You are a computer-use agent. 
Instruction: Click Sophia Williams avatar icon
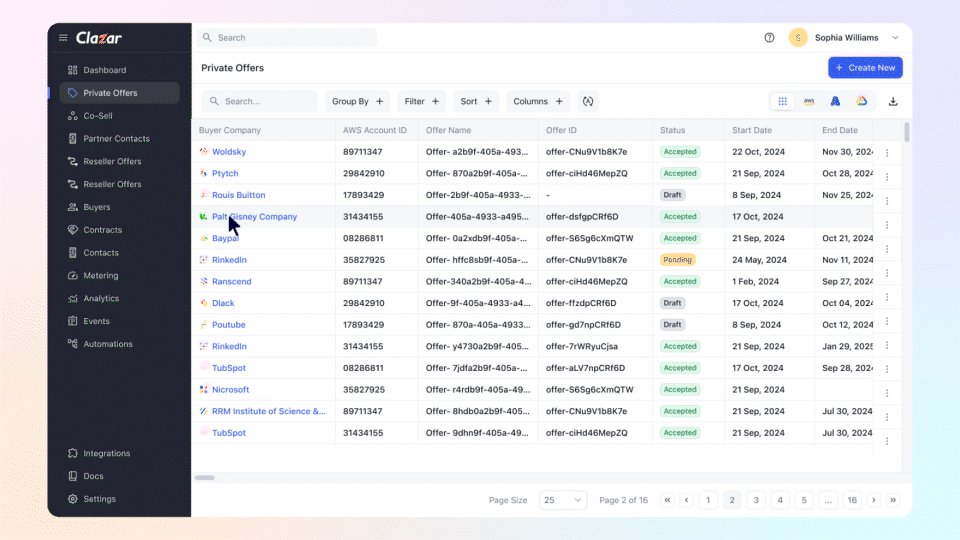point(798,38)
